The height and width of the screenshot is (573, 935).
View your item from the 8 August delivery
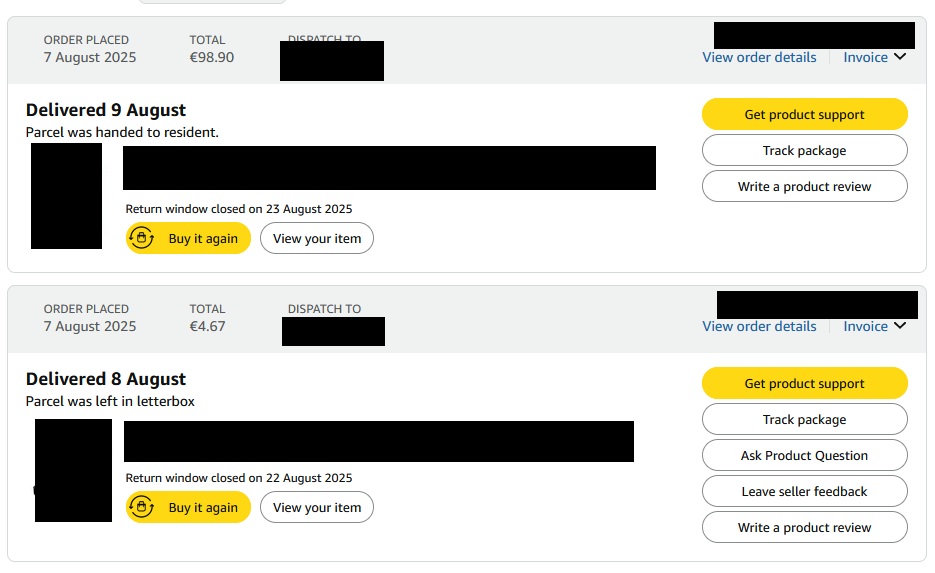pyautogui.click(x=317, y=507)
